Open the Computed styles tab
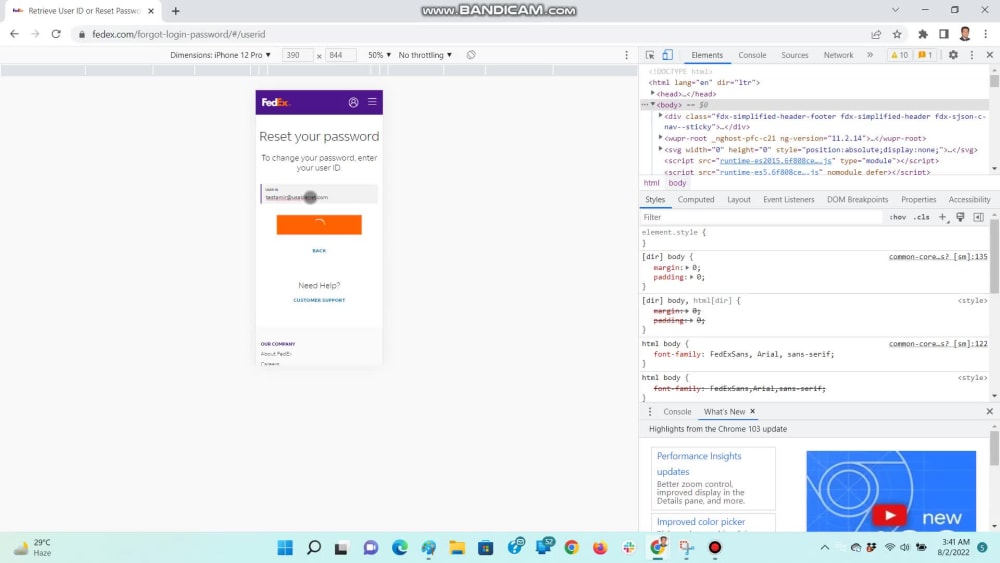This screenshot has width=1000, height=563. tap(696, 200)
